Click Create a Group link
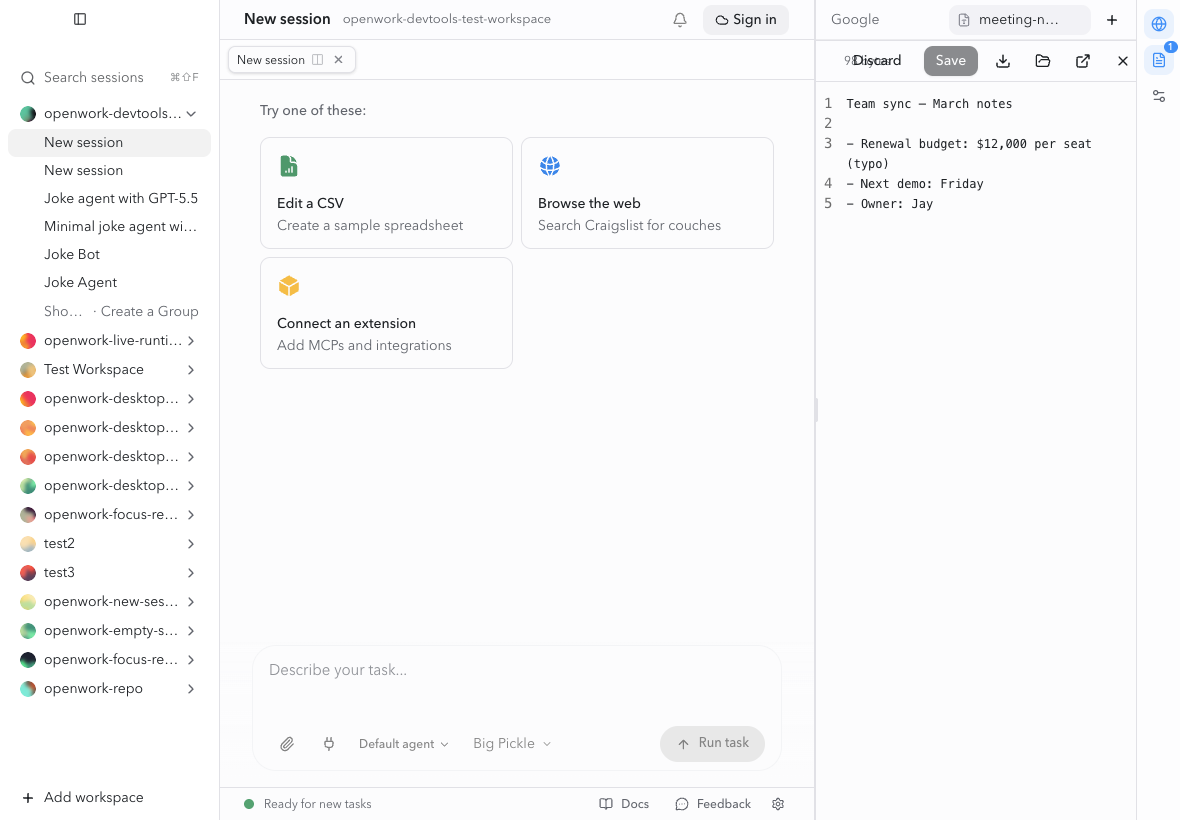This screenshot has width=1180, height=820. (150, 311)
